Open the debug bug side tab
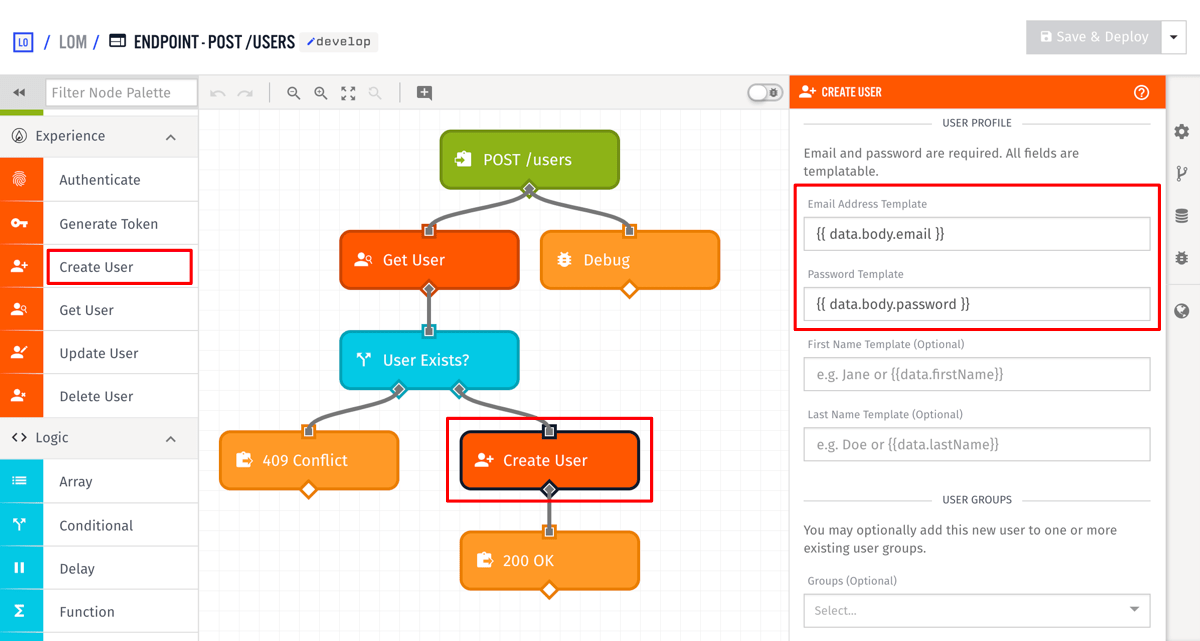This screenshot has height=641, width=1200. (1182, 258)
